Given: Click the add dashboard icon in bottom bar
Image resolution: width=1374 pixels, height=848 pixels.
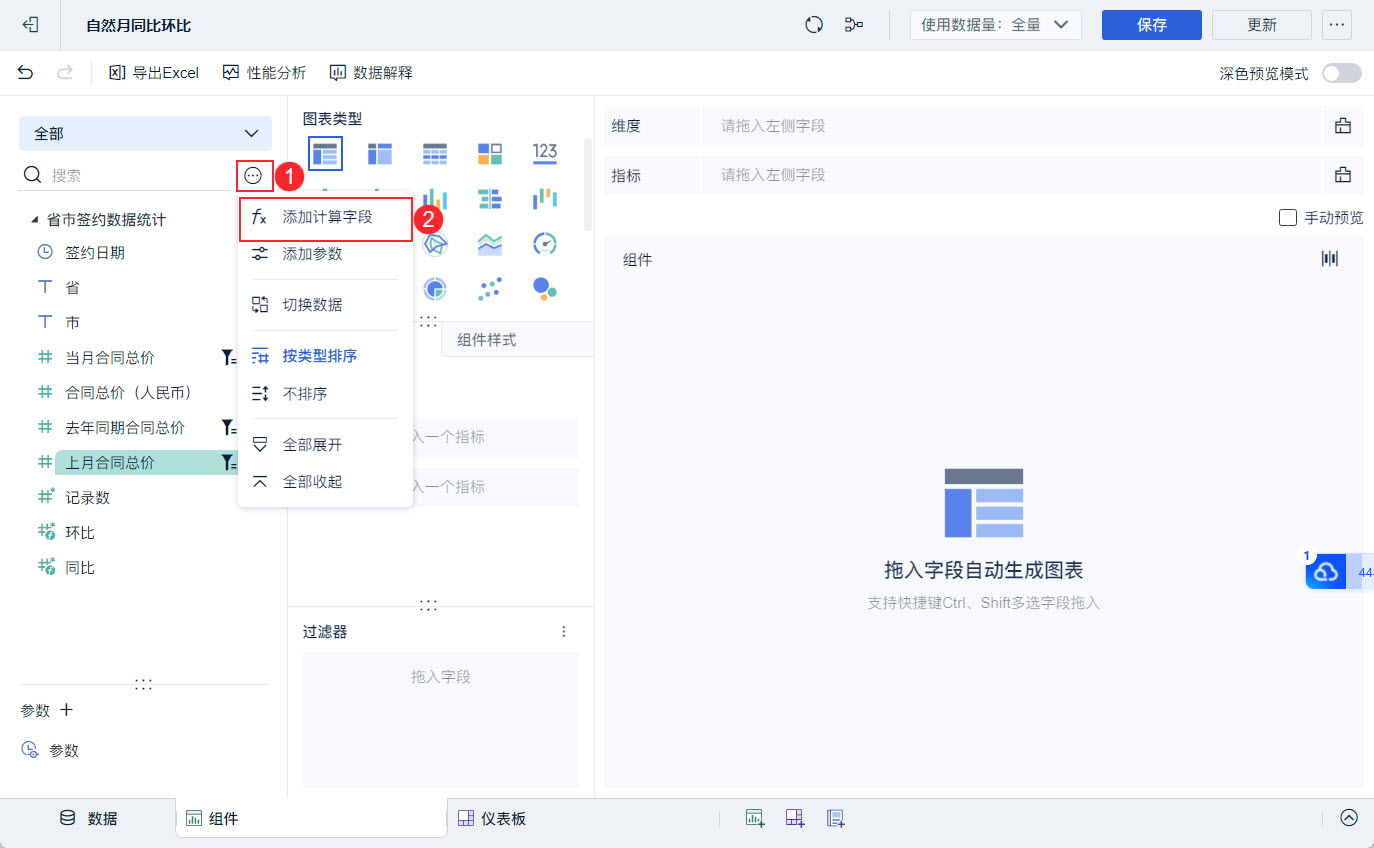Looking at the screenshot, I should tap(795, 819).
